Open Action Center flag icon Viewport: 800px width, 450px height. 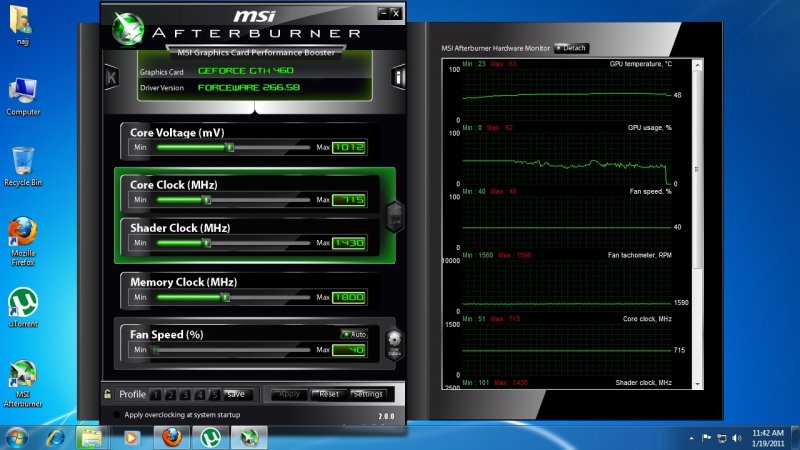tap(707, 438)
